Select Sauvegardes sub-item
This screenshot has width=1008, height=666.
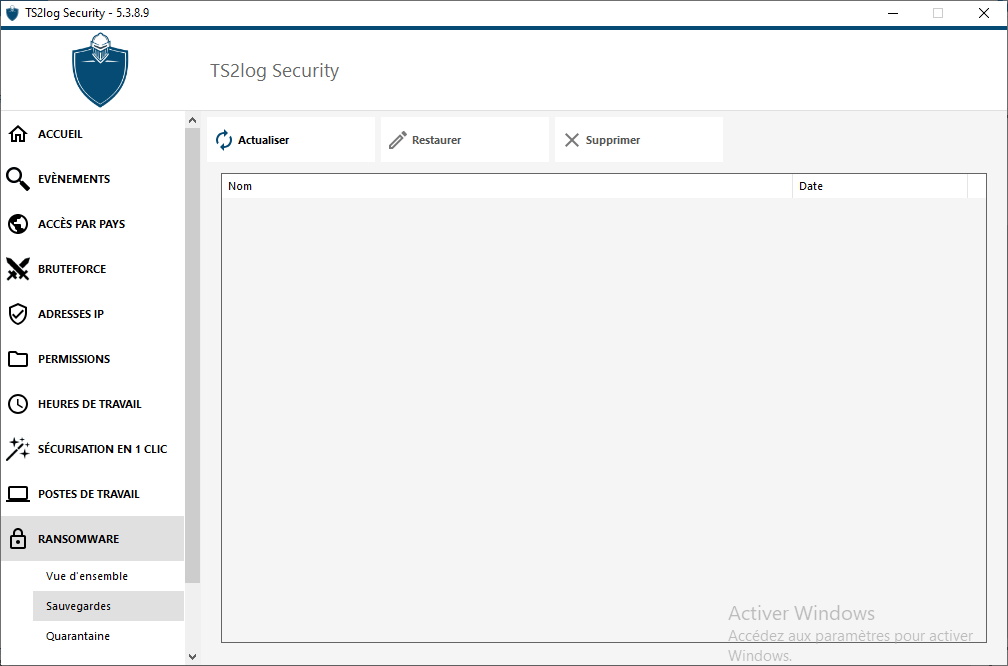pyautogui.click(x=108, y=606)
